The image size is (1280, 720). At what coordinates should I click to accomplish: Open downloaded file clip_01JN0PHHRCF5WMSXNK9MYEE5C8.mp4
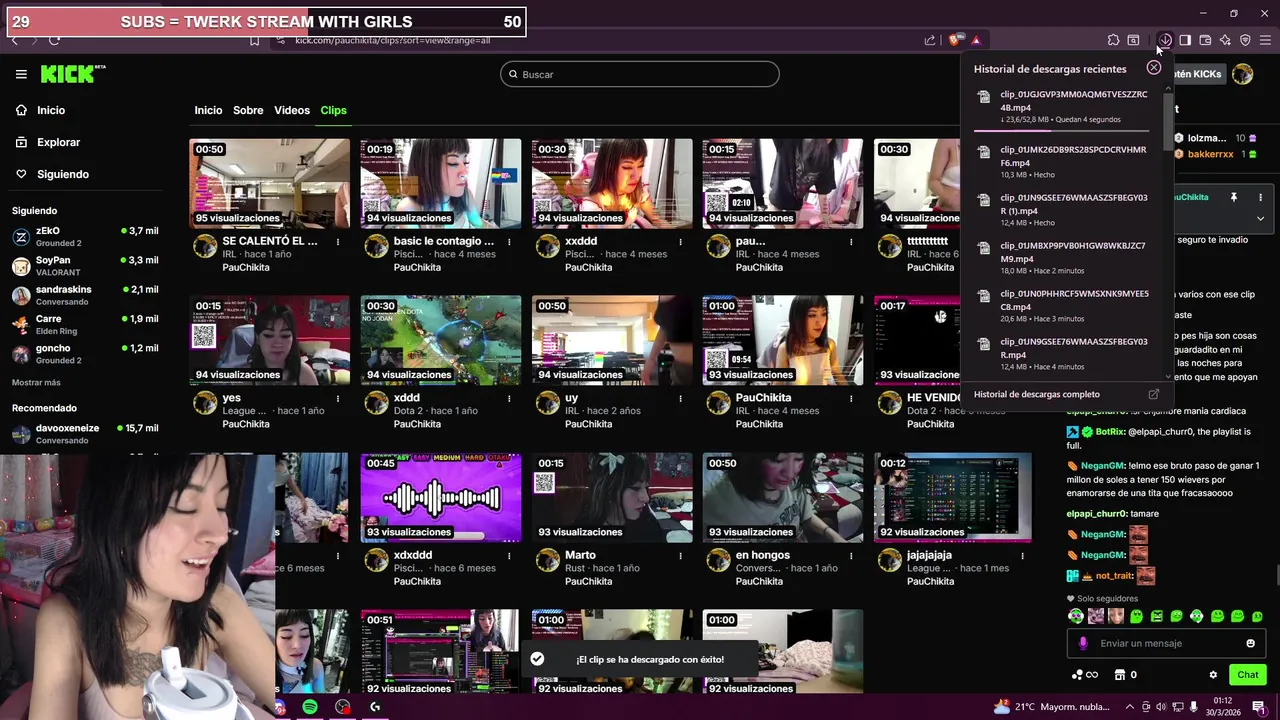pyautogui.click(x=1062, y=306)
